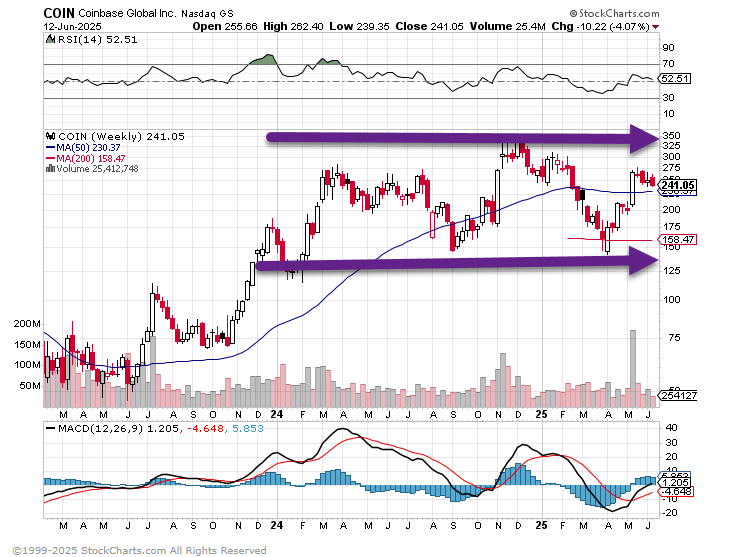Click the Volume 25,412,748 legend text
Screen dimensions: 730x557
click(x=97, y=169)
